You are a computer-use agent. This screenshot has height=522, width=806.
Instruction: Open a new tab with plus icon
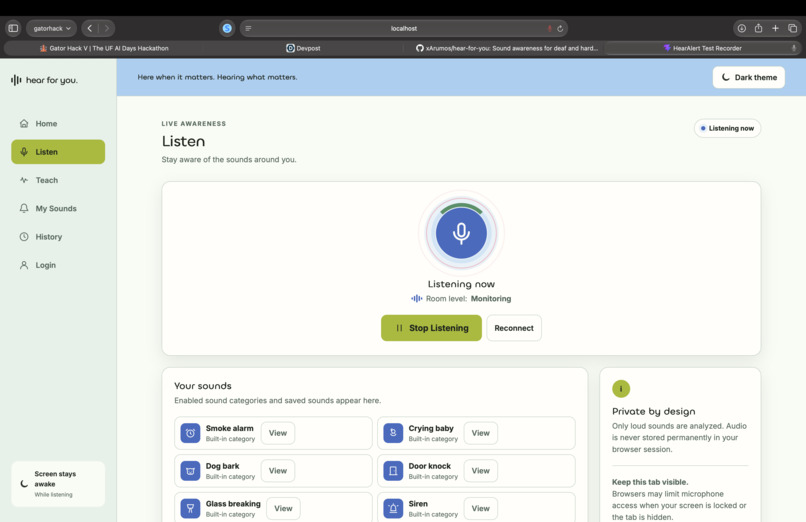pyautogui.click(x=775, y=28)
